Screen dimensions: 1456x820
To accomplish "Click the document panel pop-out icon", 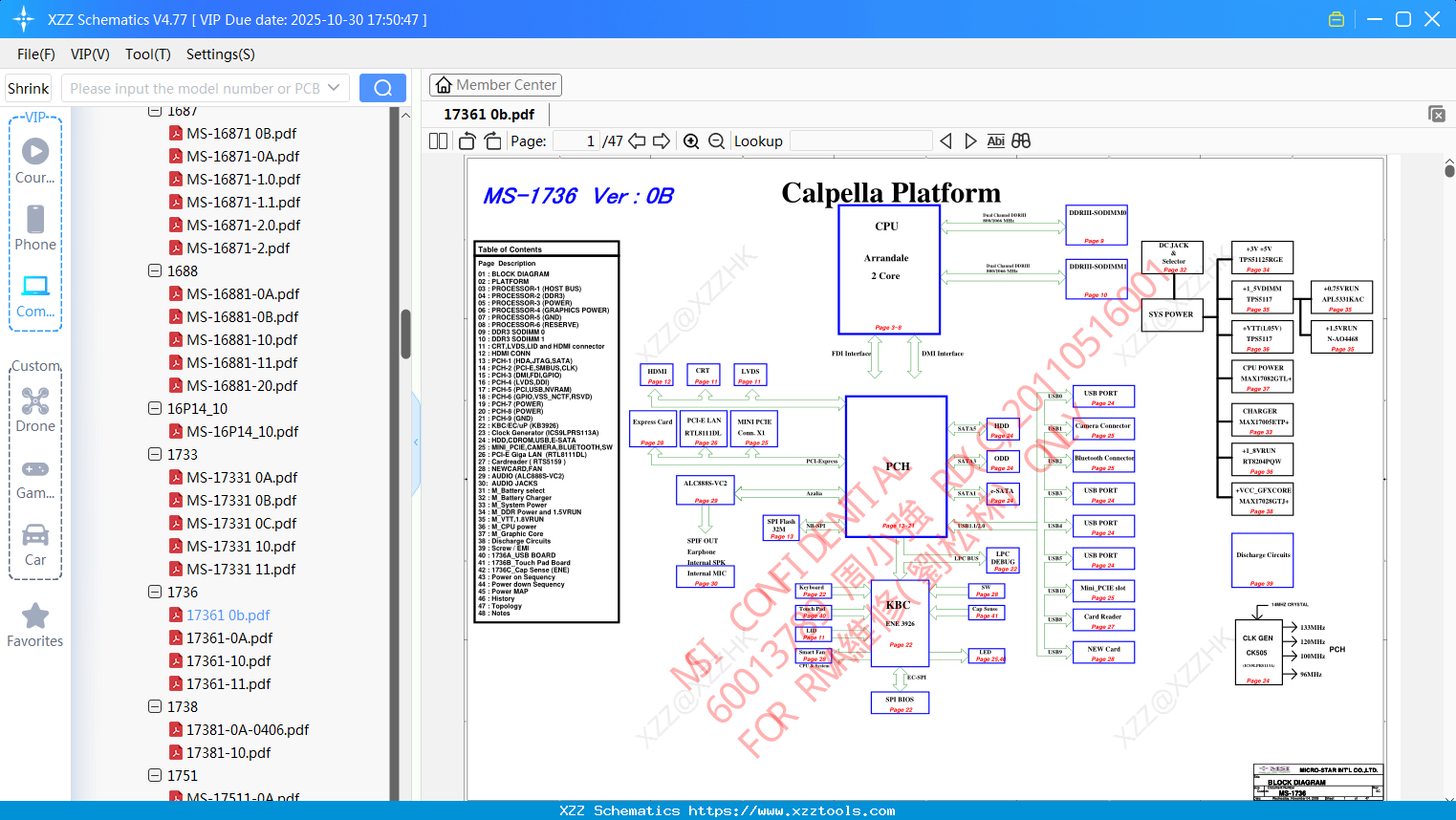I will (1437, 114).
